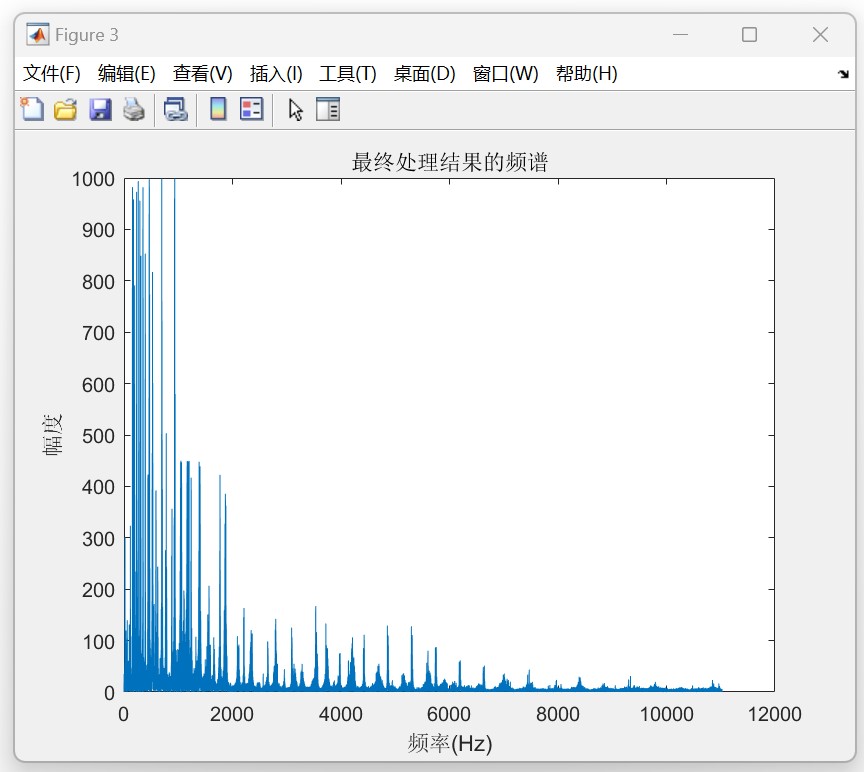This screenshot has width=864, height=772.
Task: Minimize the Figure 3 window
Action: point(681,35)
